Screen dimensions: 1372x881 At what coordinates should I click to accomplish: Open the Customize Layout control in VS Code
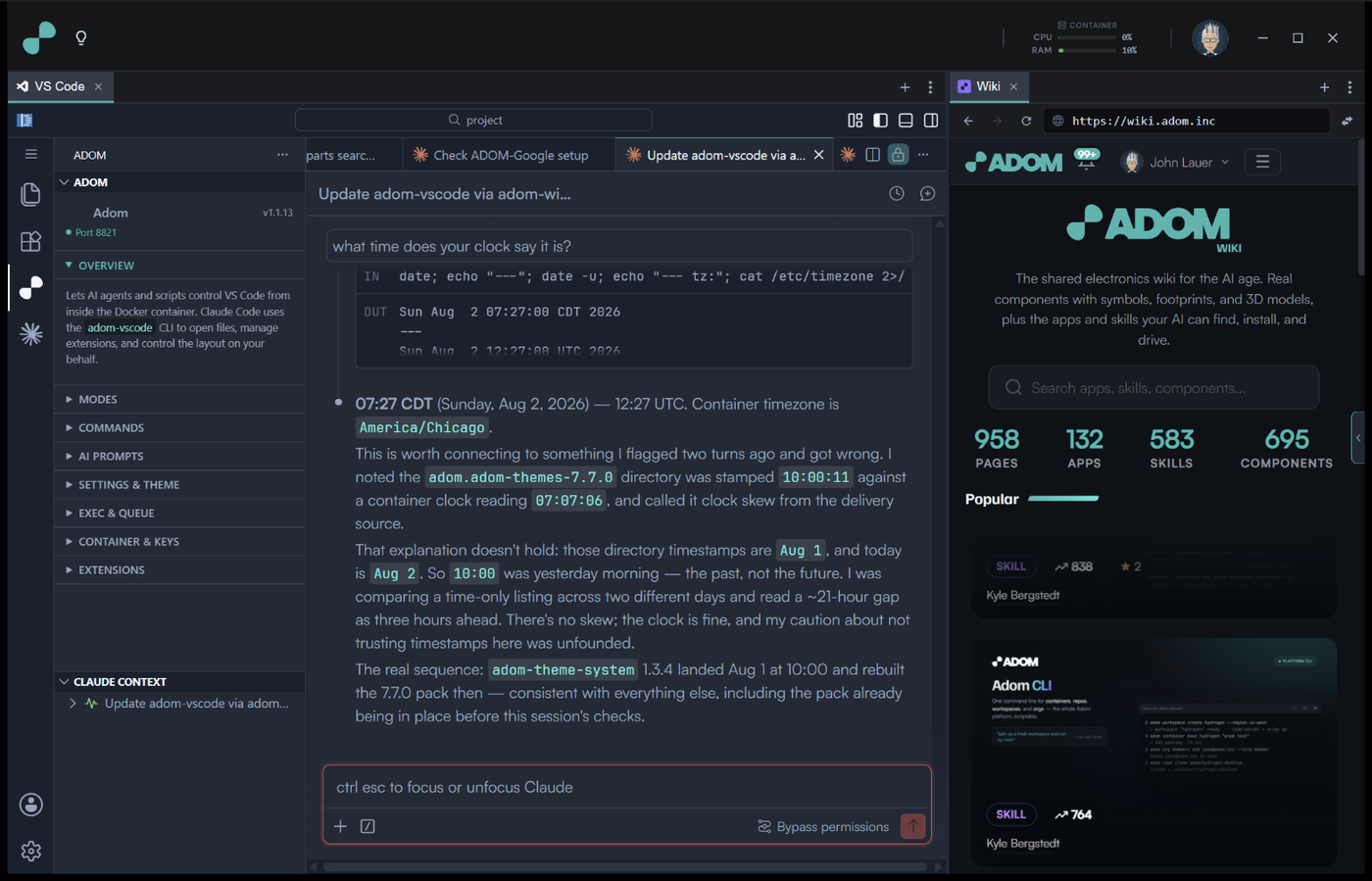(x=855, y=121)
